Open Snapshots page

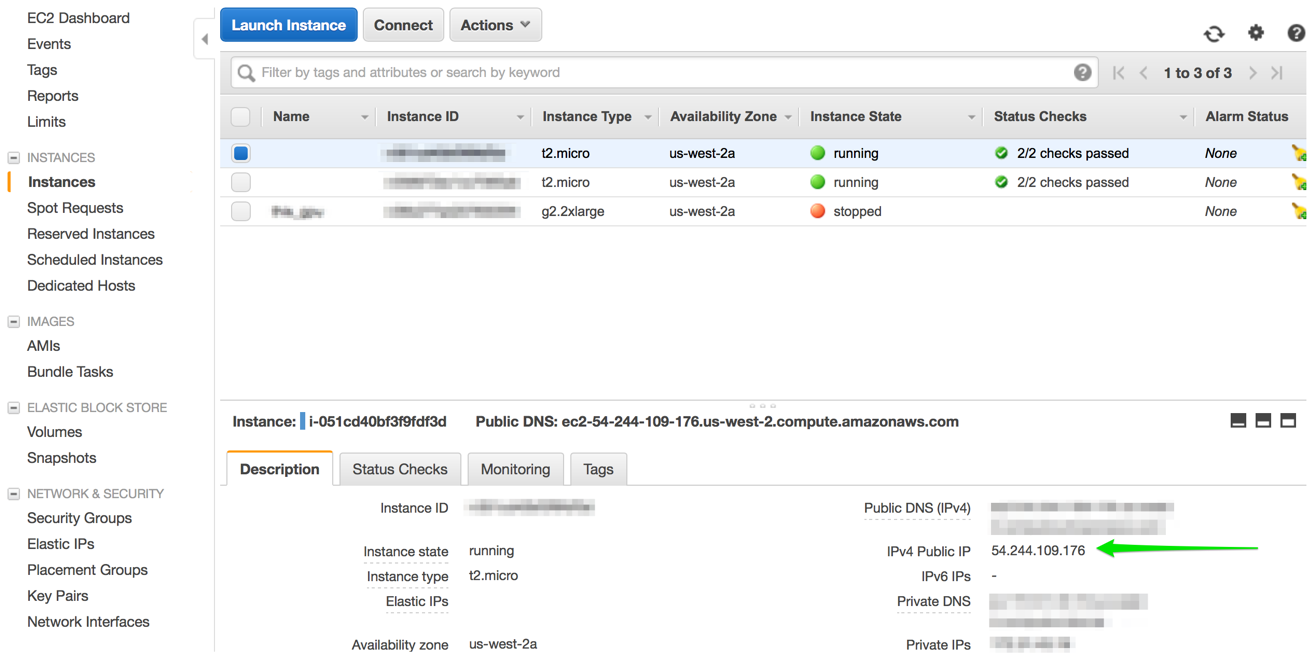coord(61,458)
